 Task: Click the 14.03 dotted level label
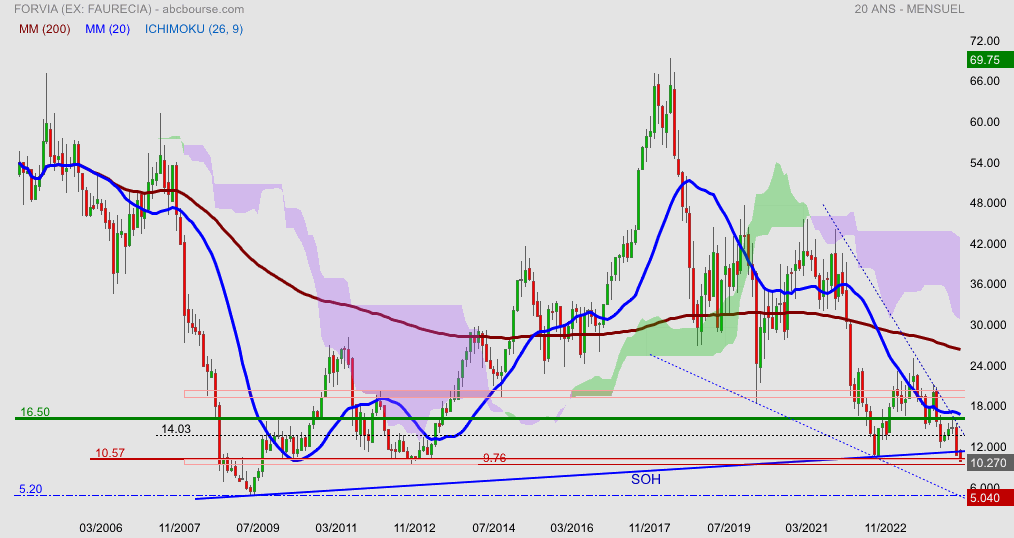click(x=176, y=429)
